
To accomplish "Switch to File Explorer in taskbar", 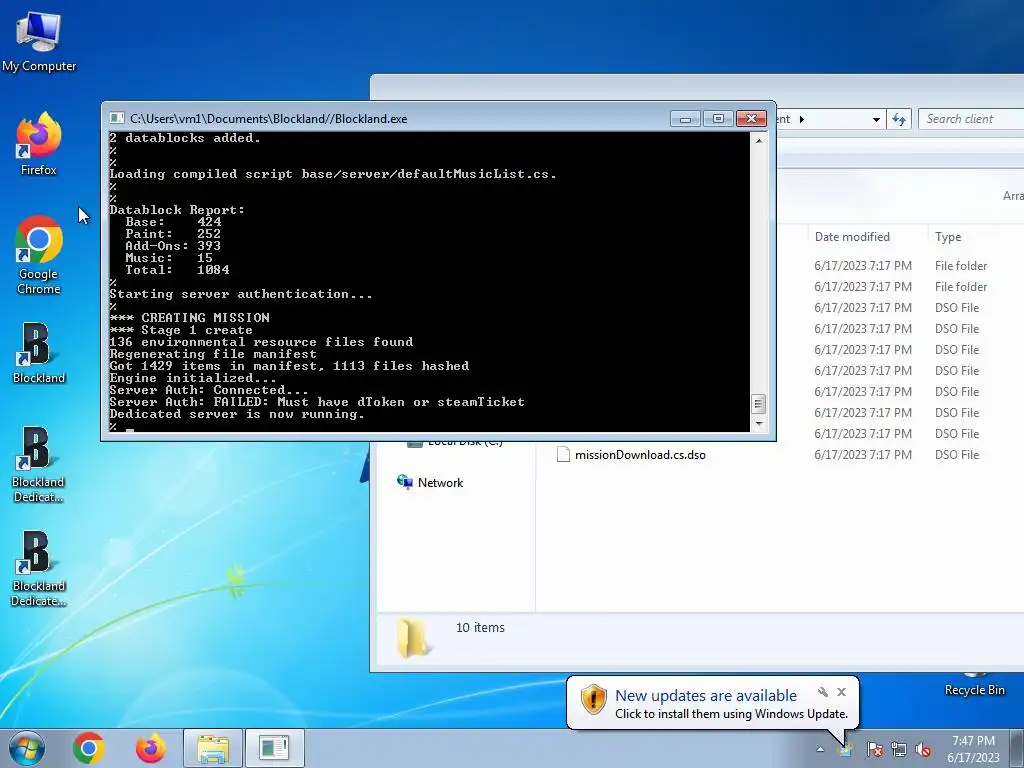I will 213,748.
